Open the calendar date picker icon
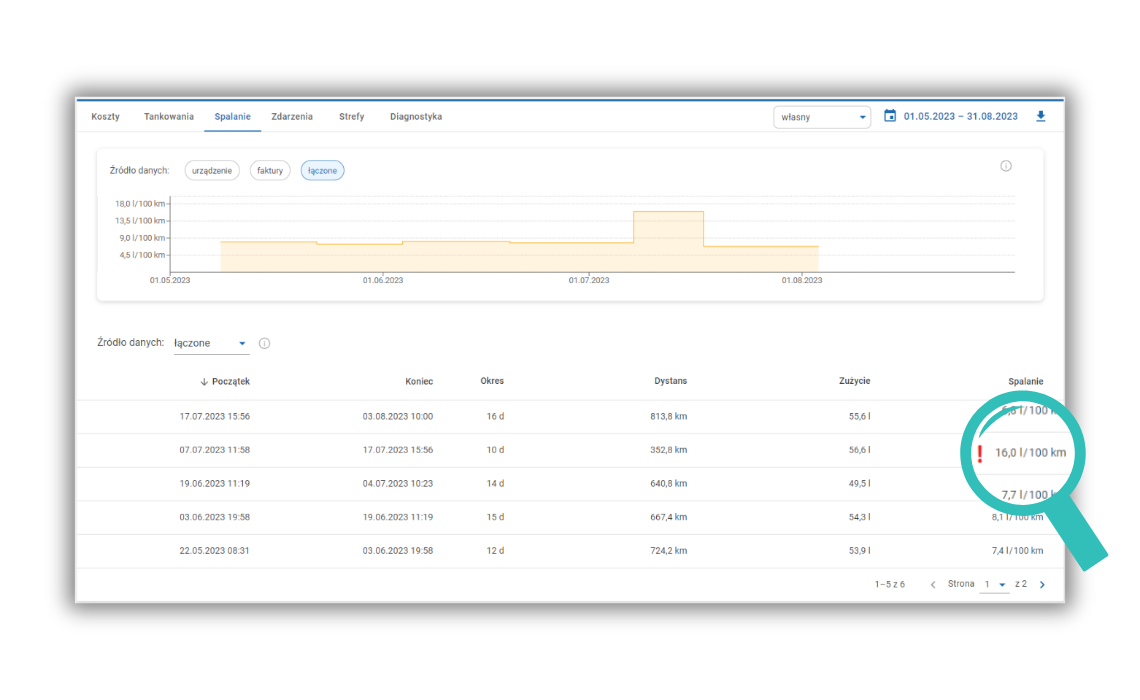This screenshot has height=700, width=1140. pos(890,116)
